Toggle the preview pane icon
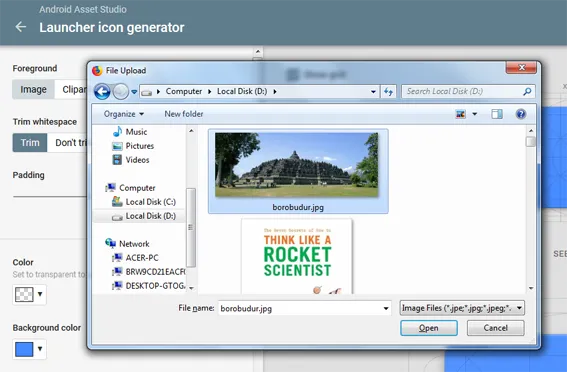This screenshot has width=567, height=372. (497, 114)
